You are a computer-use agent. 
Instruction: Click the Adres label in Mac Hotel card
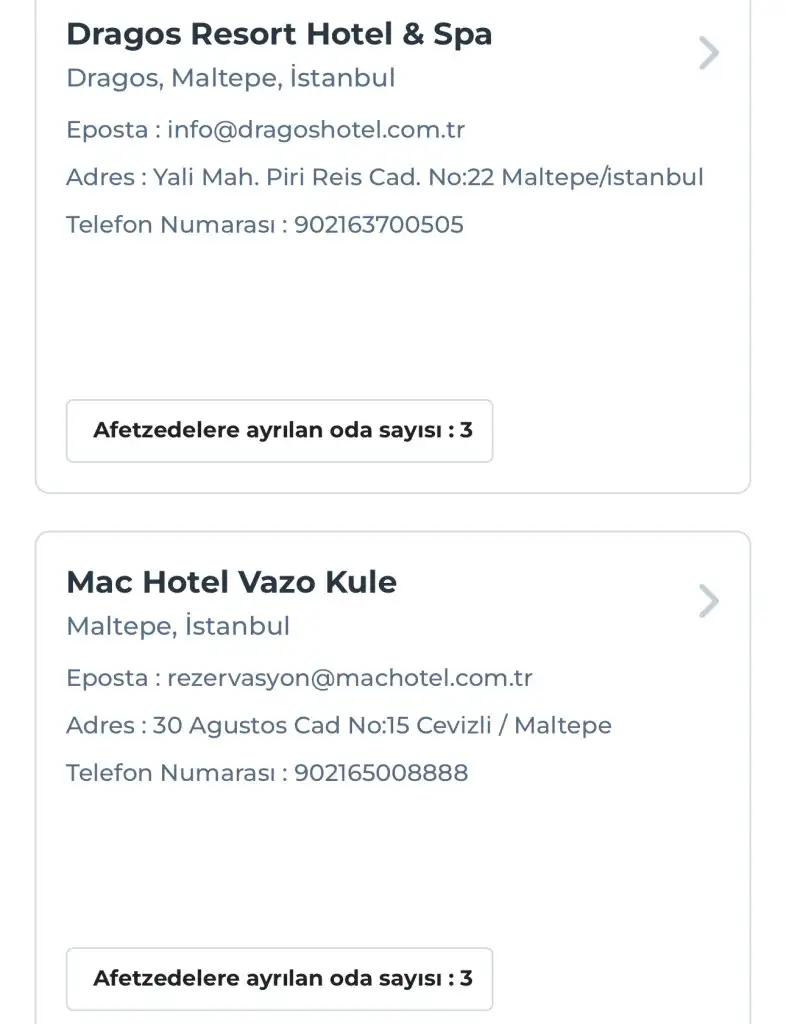100,725
